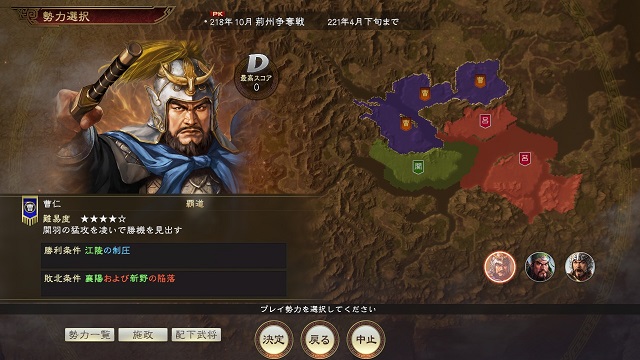The height and width of the screenshot is (360, 640).
Task: Go back with the 戻る button
Action: (320, 339)
